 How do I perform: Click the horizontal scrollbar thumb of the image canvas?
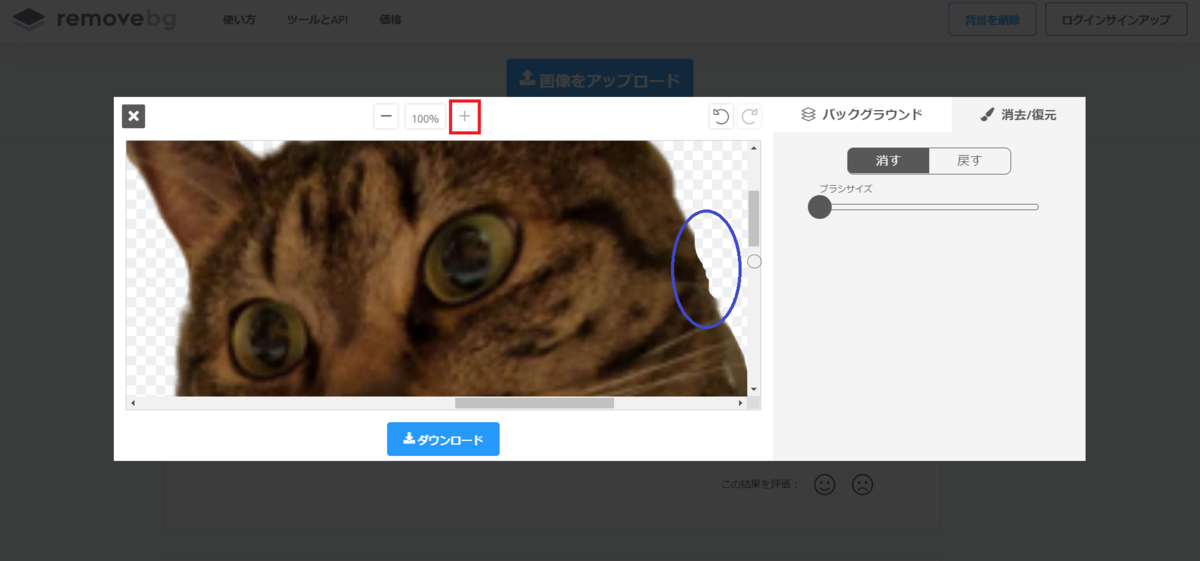tap(534, 403)
